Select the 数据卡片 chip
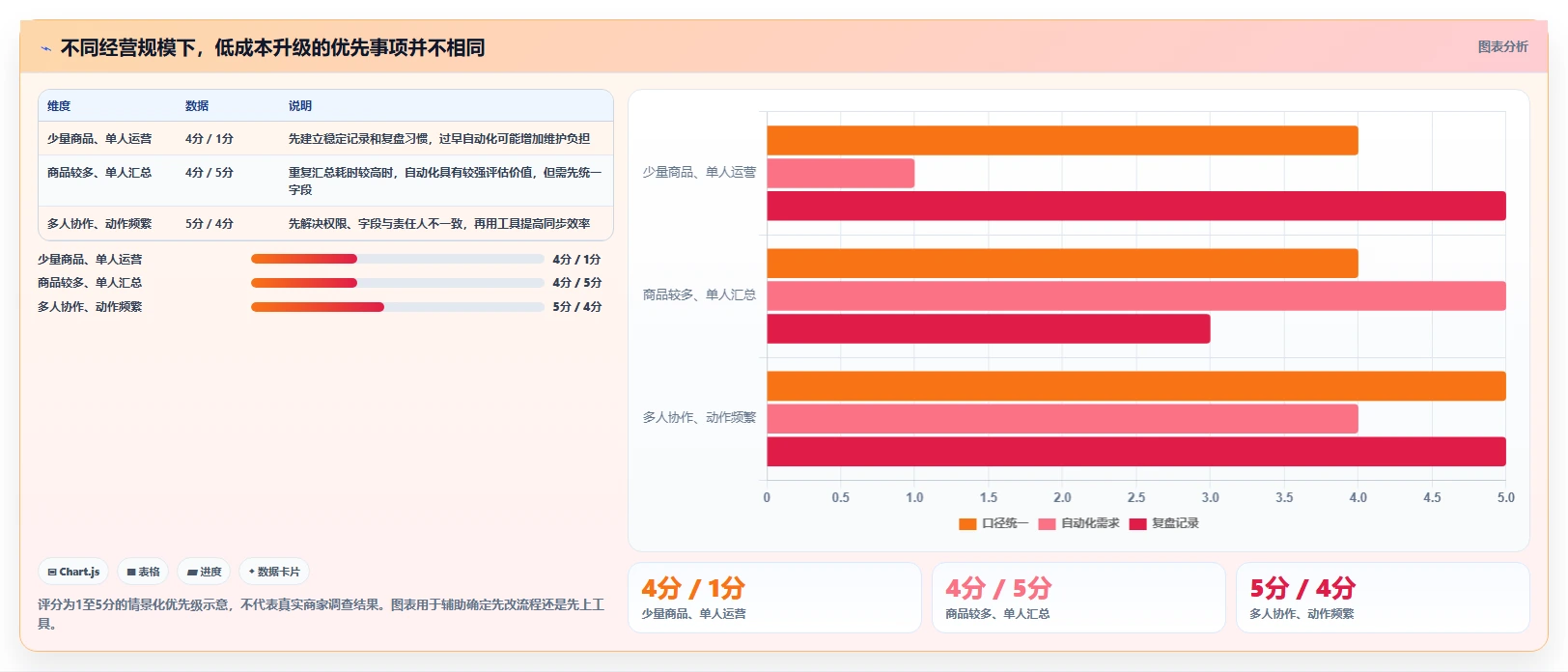This screenshot has height=672, width=1568. (x=274, y=572)
